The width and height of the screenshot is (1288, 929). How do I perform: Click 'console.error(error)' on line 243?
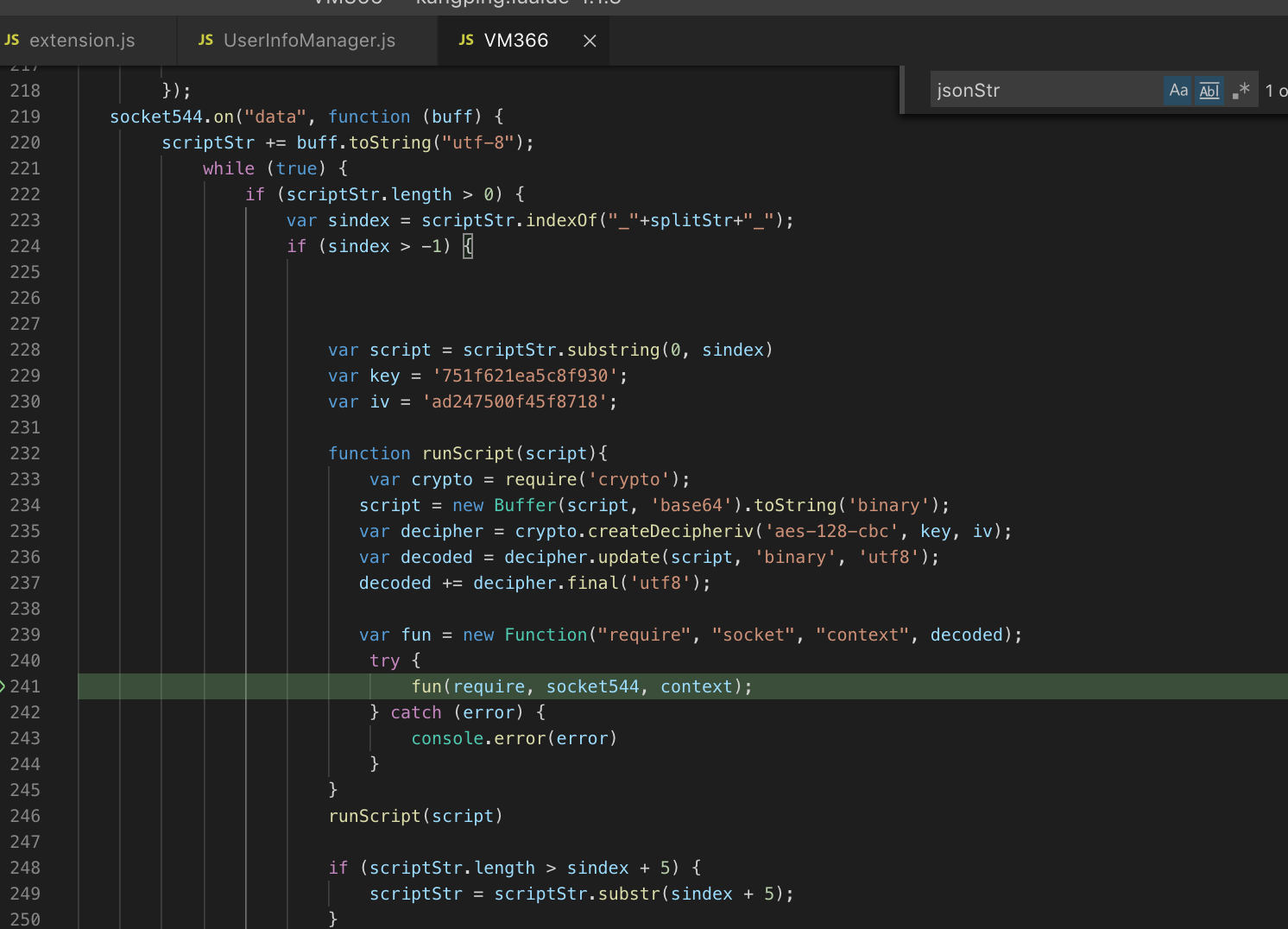point(515,738)
